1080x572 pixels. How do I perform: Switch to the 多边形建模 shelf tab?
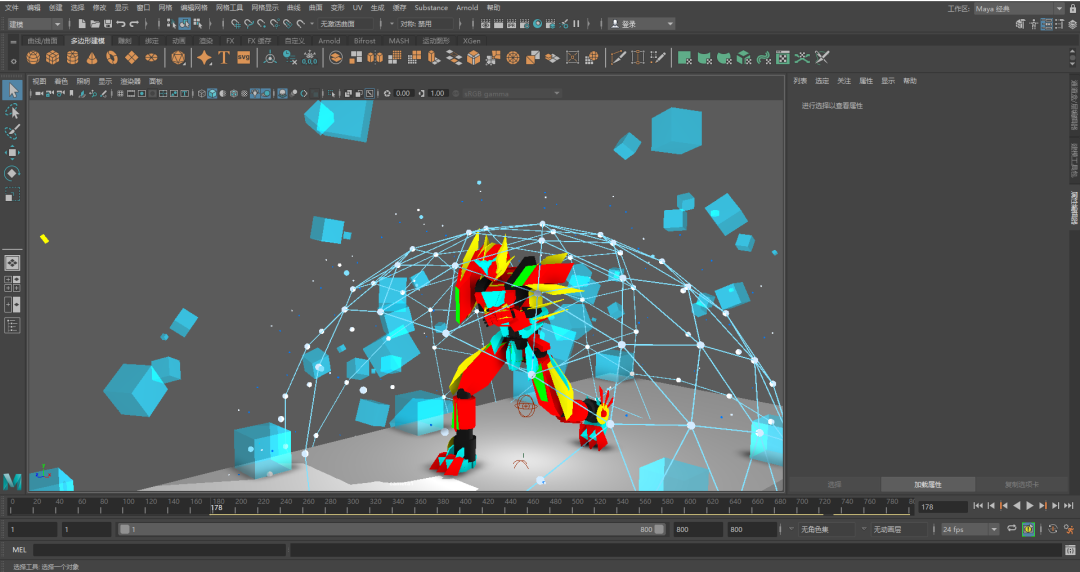click(87, 41)
